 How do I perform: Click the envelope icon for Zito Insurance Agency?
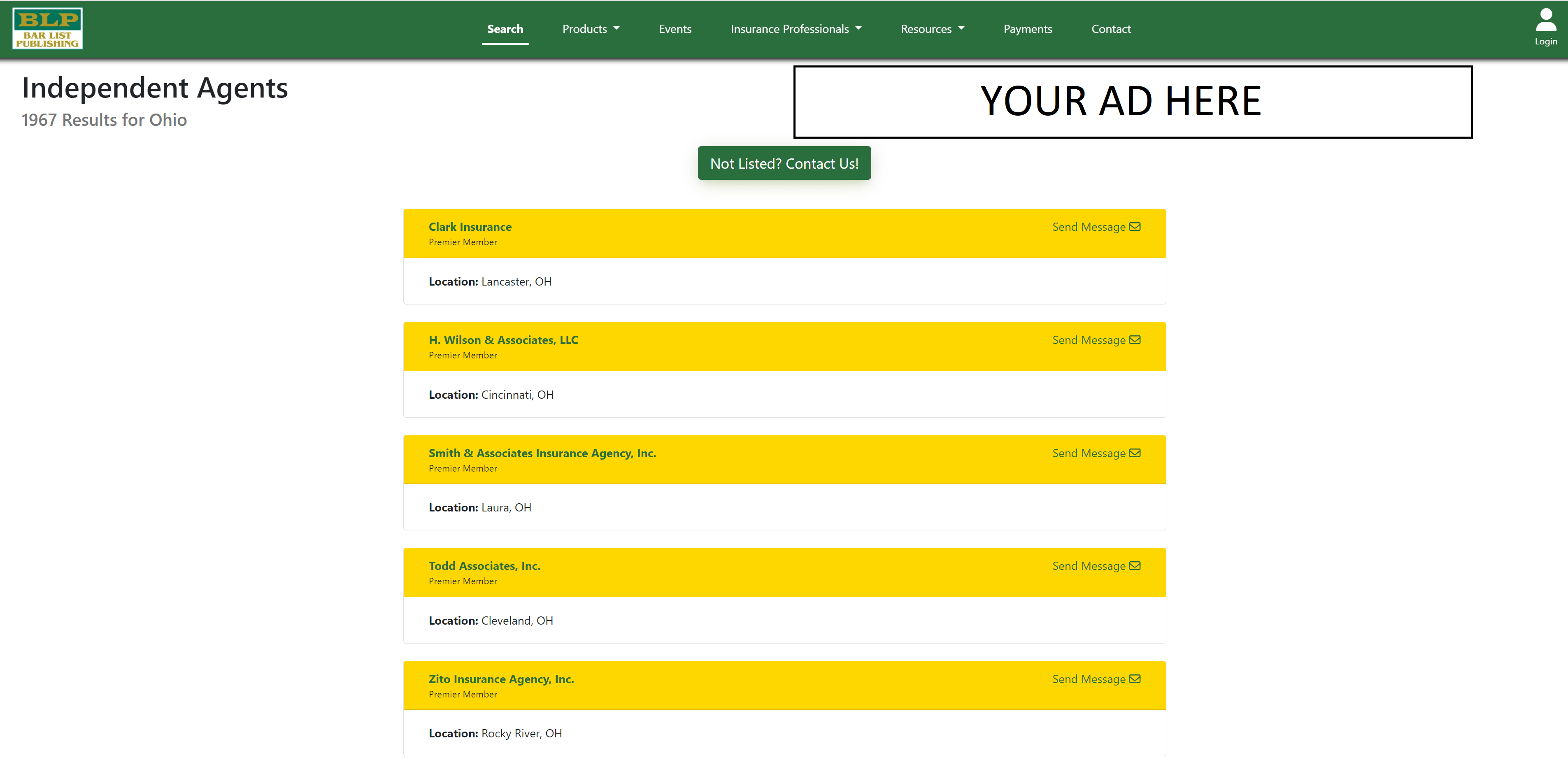pos(1135,679)
